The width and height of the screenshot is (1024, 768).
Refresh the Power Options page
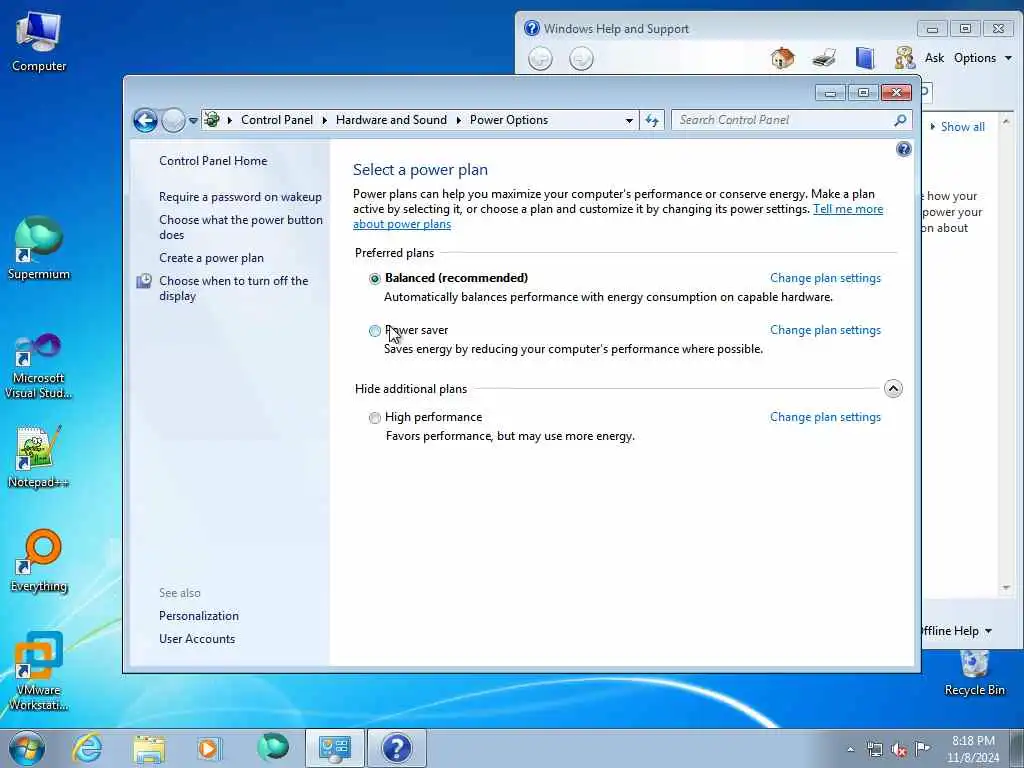pyautogui.click(x=652, y=120)
